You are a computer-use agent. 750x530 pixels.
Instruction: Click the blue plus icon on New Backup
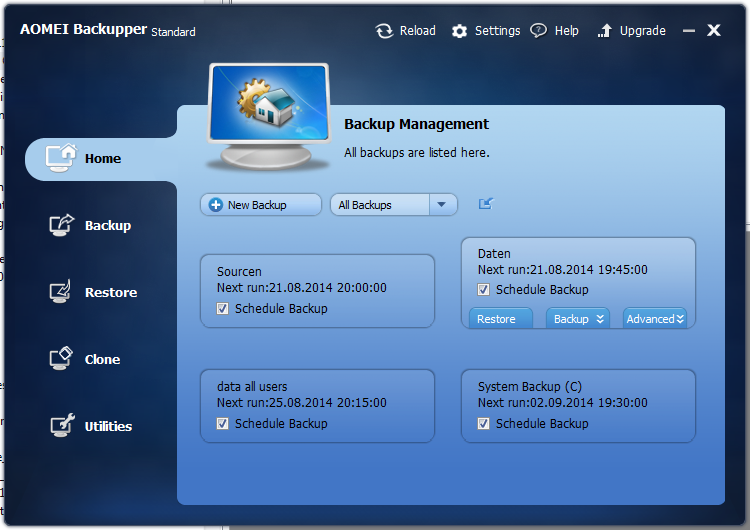click(216, 205)
